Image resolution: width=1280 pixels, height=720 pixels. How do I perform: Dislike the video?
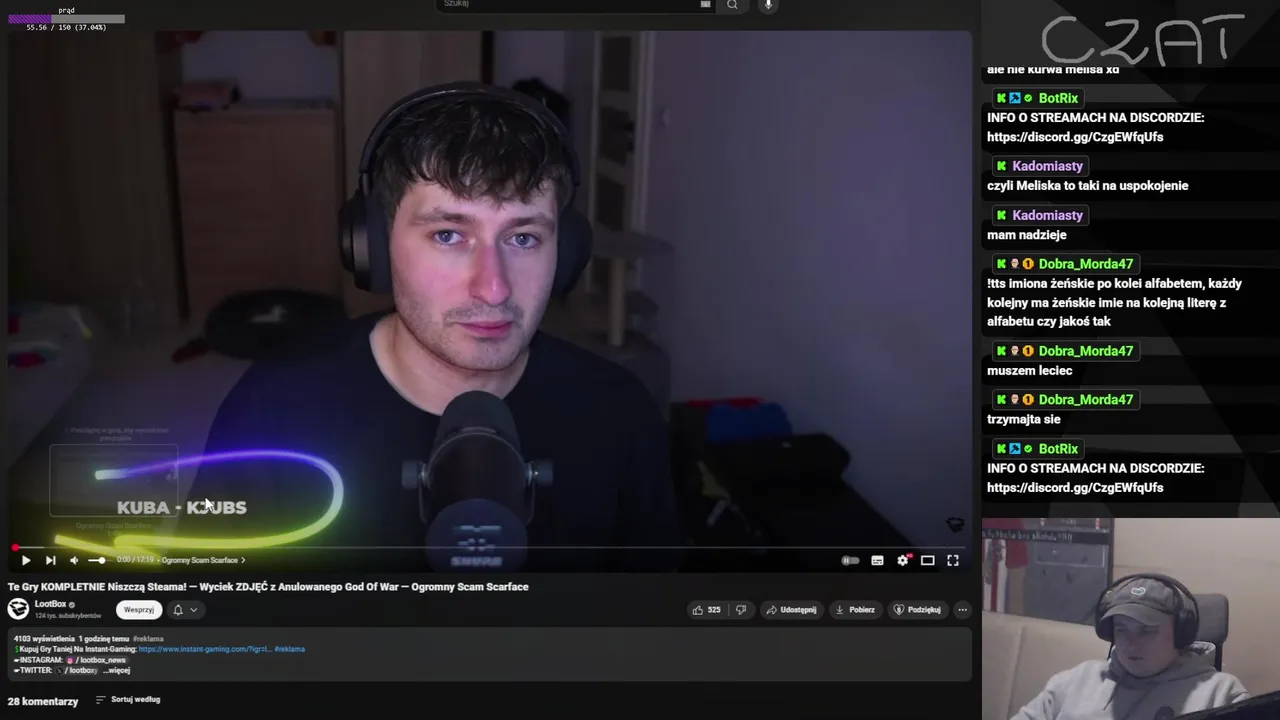[741, 609]
